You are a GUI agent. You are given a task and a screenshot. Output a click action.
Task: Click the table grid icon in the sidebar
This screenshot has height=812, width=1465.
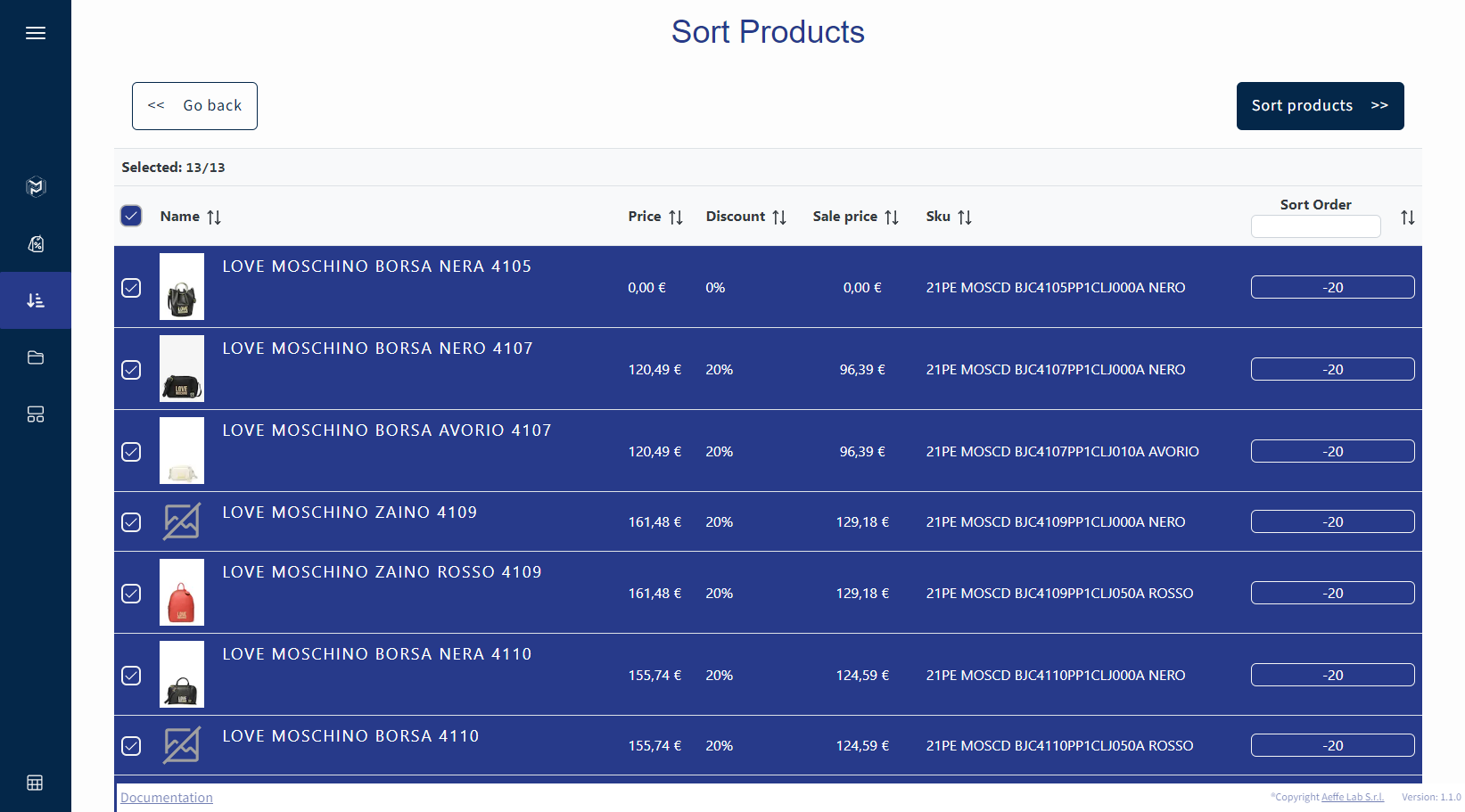pyautogui.click(x=36, y=783)
